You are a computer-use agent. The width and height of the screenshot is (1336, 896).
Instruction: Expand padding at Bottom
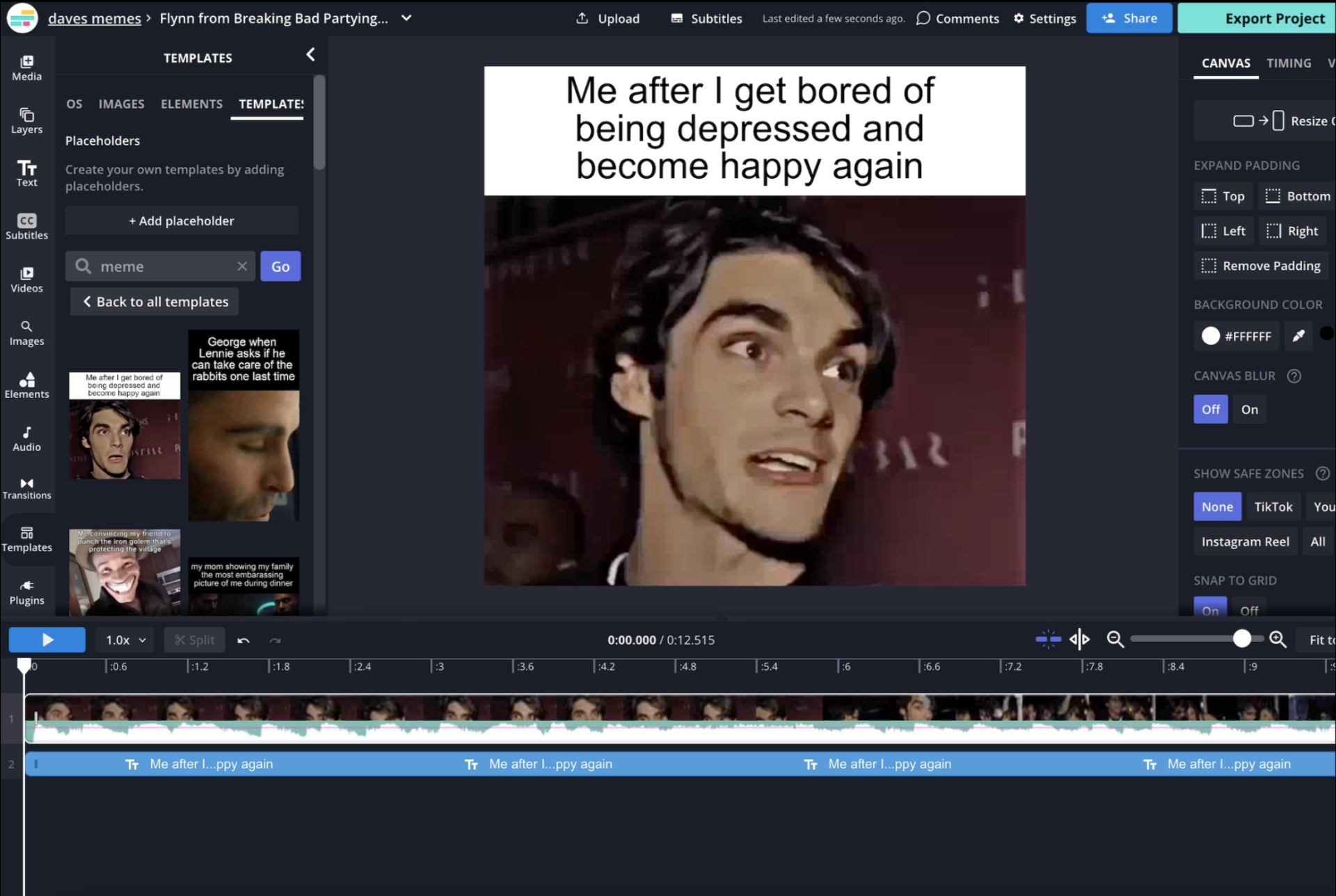click(x=1297, y=196)
